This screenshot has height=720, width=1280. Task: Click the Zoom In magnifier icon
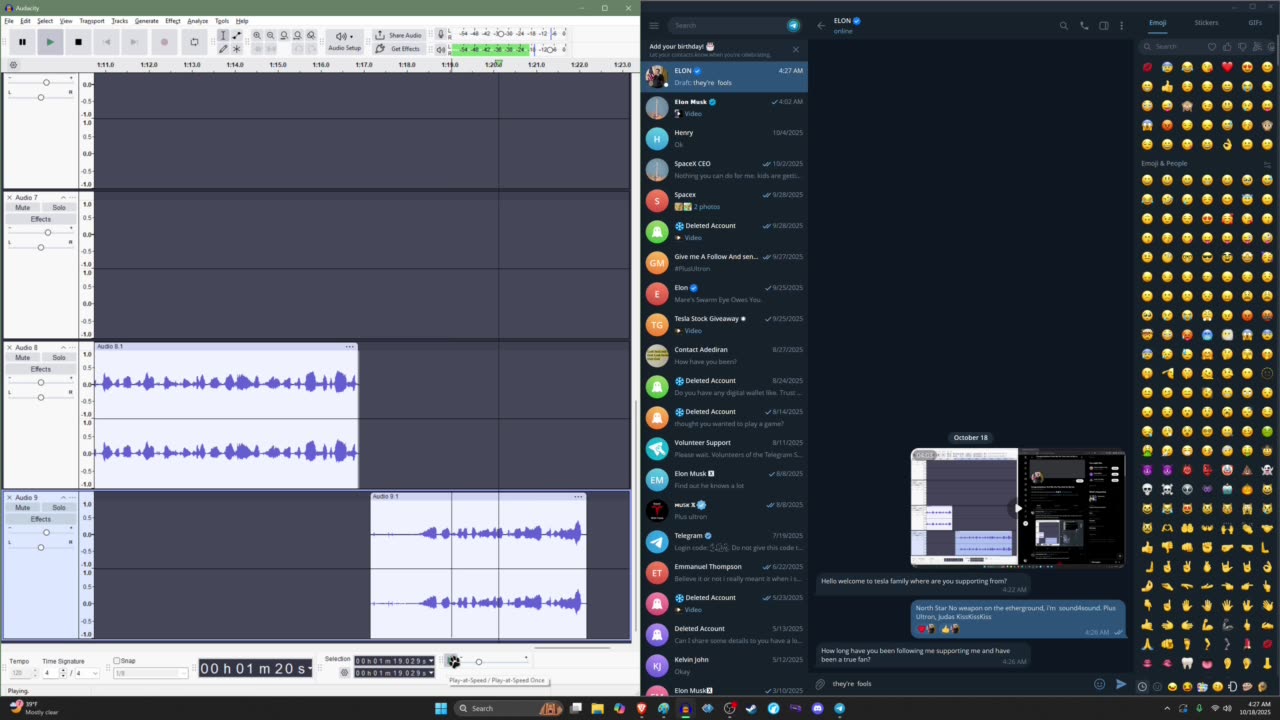(x=257, y=35)
